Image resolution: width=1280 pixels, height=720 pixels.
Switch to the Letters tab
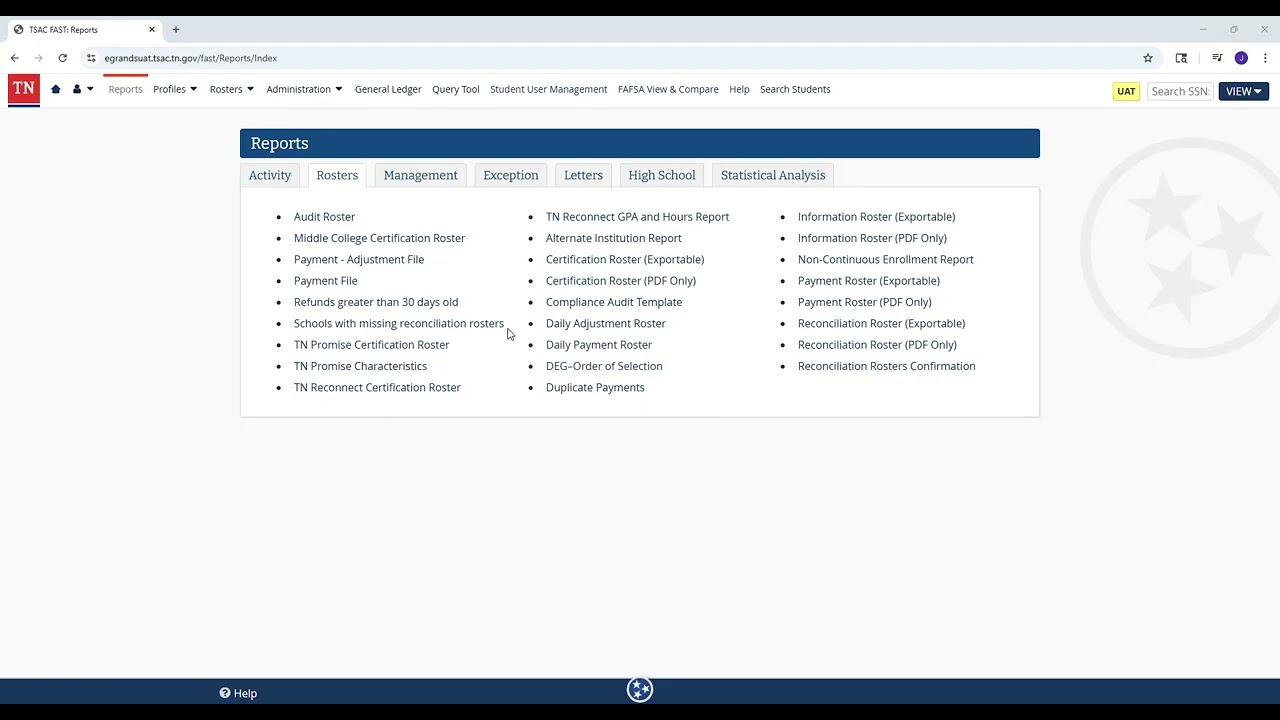pos(583,175)
